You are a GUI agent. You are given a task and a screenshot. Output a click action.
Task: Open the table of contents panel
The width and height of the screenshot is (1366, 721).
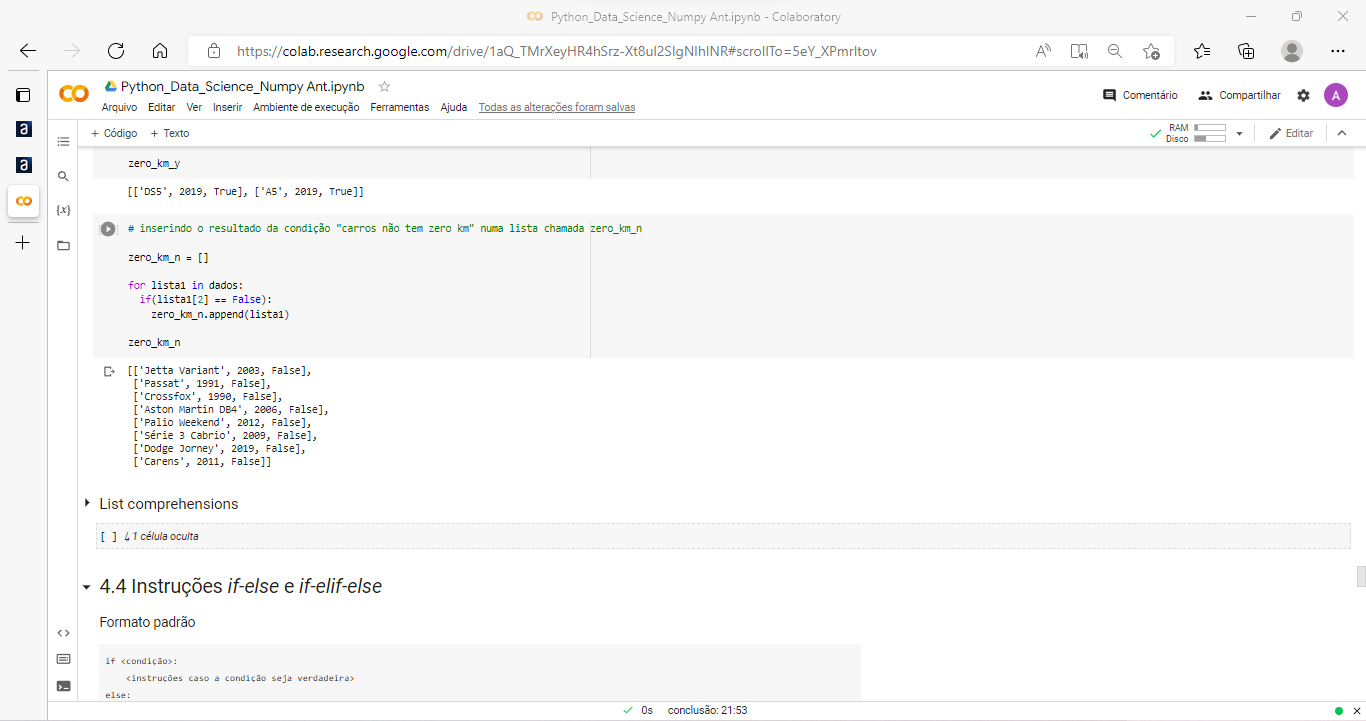63,142
